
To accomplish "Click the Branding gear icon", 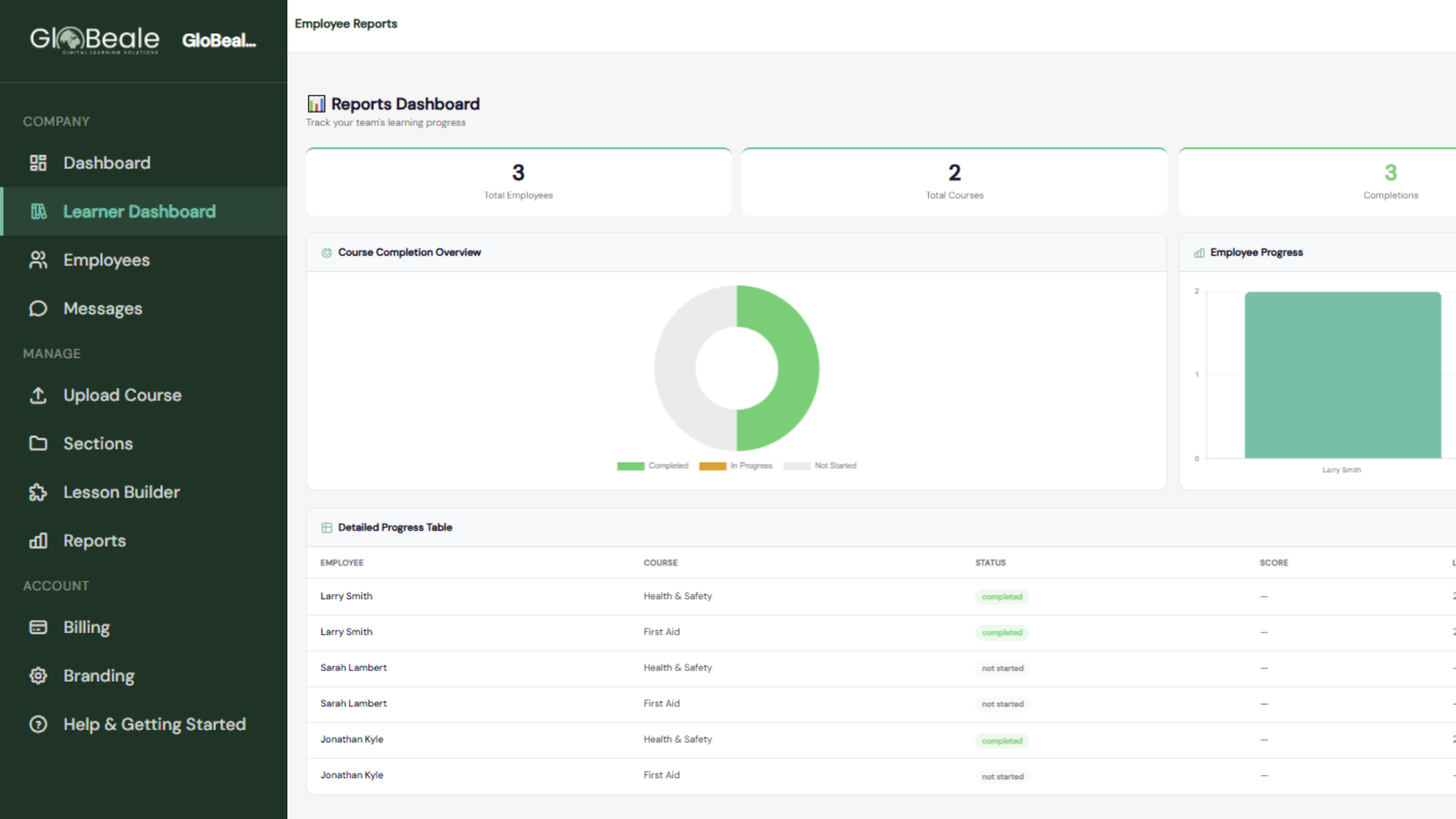I will (x=38, y=676).
